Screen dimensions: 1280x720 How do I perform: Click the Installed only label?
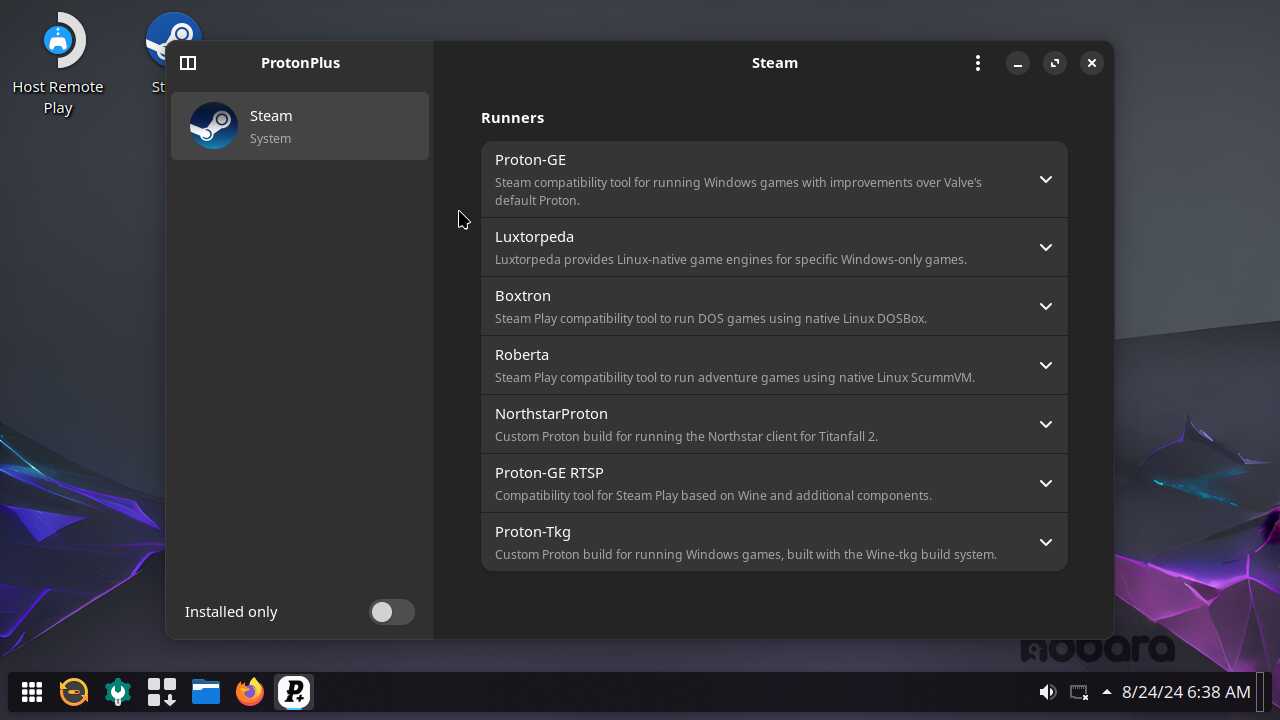tap(231, 612)
